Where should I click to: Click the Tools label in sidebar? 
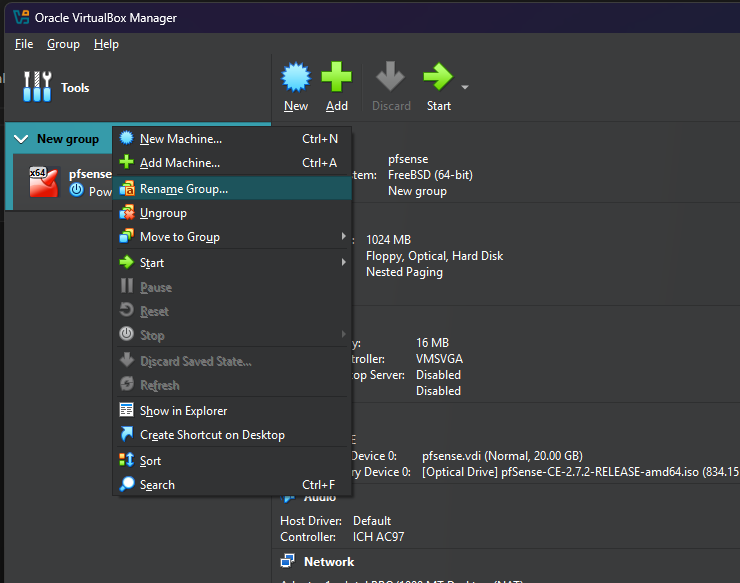click(x=75, y=87)
